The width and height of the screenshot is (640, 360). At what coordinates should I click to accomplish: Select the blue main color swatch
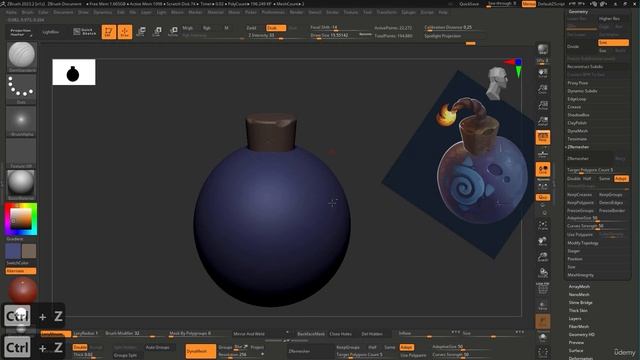click(13, 251)
